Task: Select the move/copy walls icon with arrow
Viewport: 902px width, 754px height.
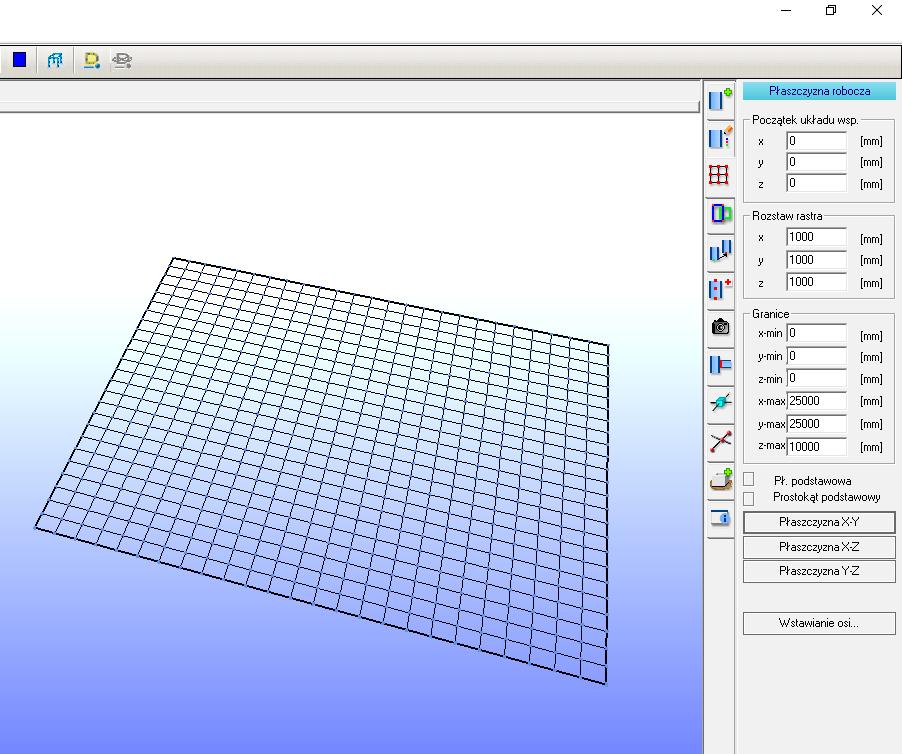Action: click(x=720, y=251)
